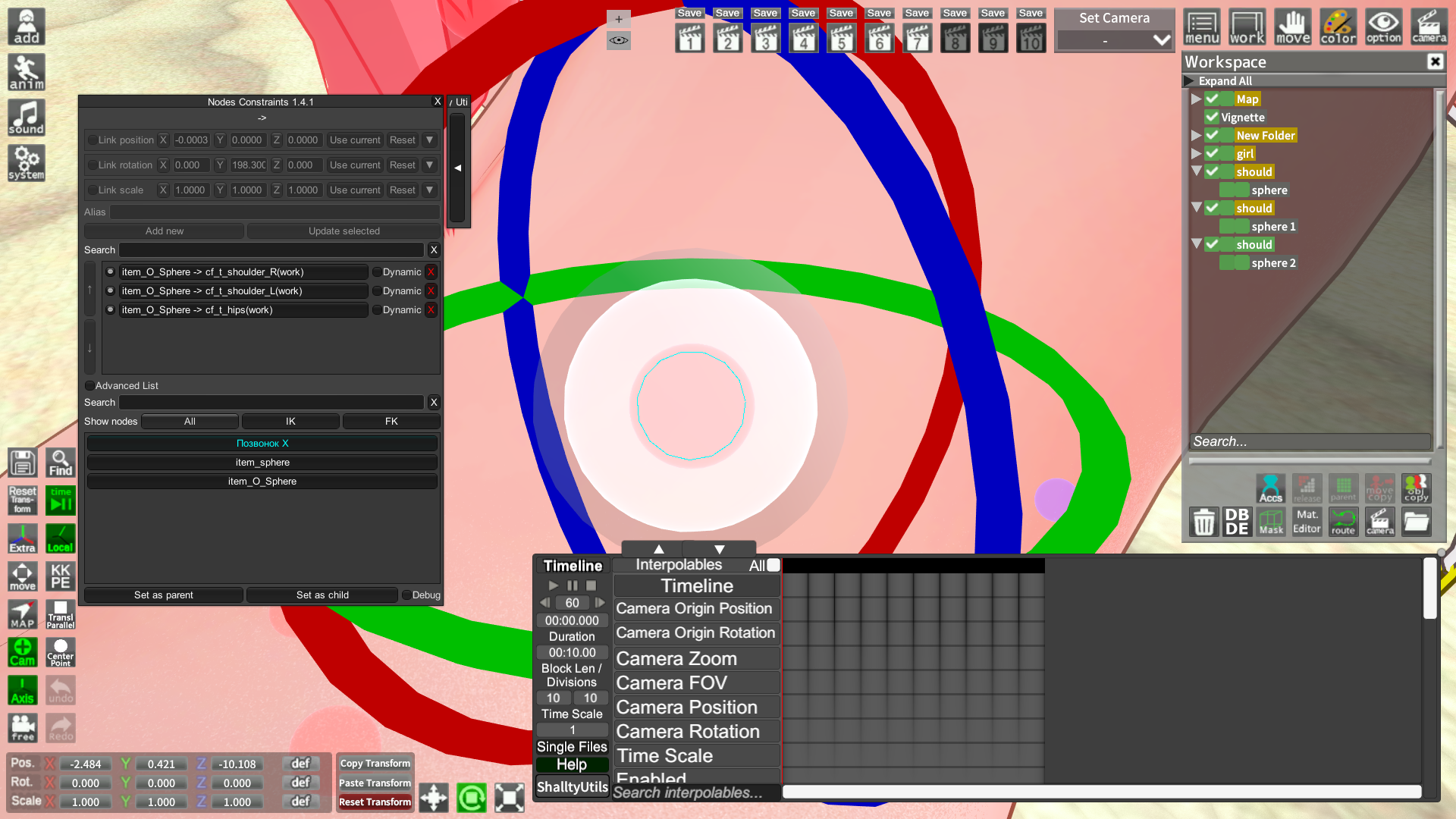Open the route icon in Workspace toolbar
The width and height of the screenshot is (1456, 819).
pos(1343,522)
